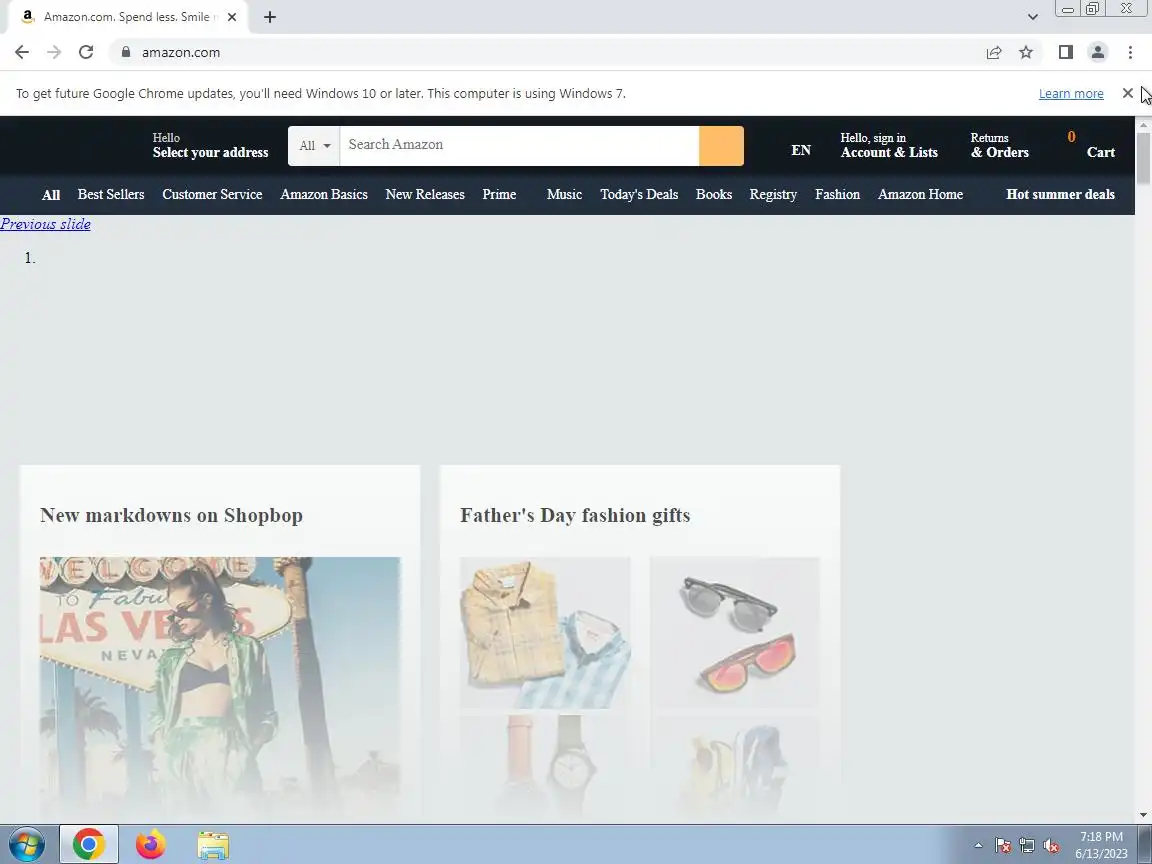Open the Learn more link
Screen dimensions: 1152x864
(1071, 93)
